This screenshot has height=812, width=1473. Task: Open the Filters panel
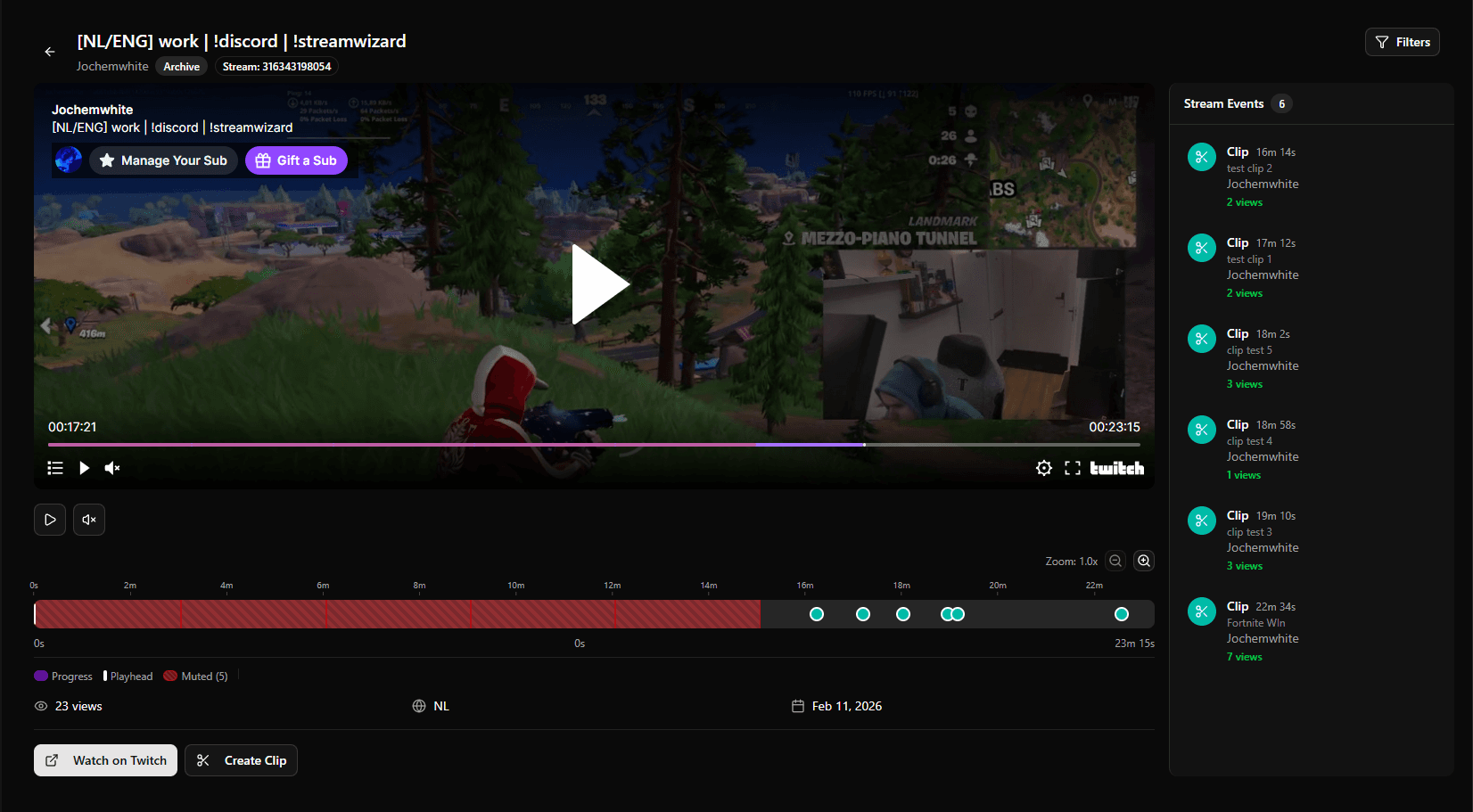coord(1402,41)
